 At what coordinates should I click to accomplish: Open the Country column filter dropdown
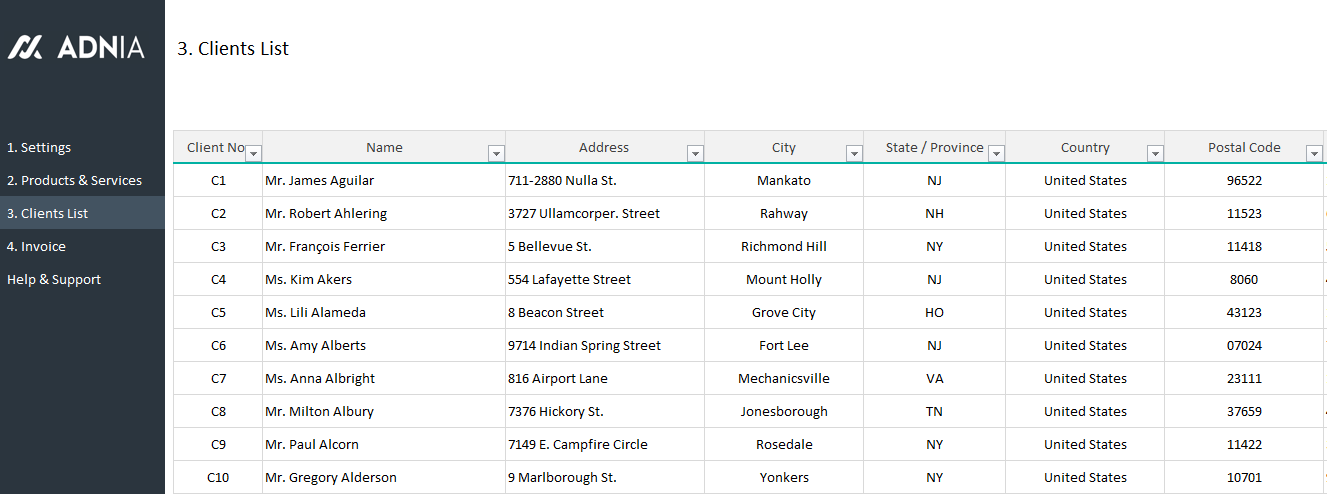pyautogui.click(x=1155, y=153)
